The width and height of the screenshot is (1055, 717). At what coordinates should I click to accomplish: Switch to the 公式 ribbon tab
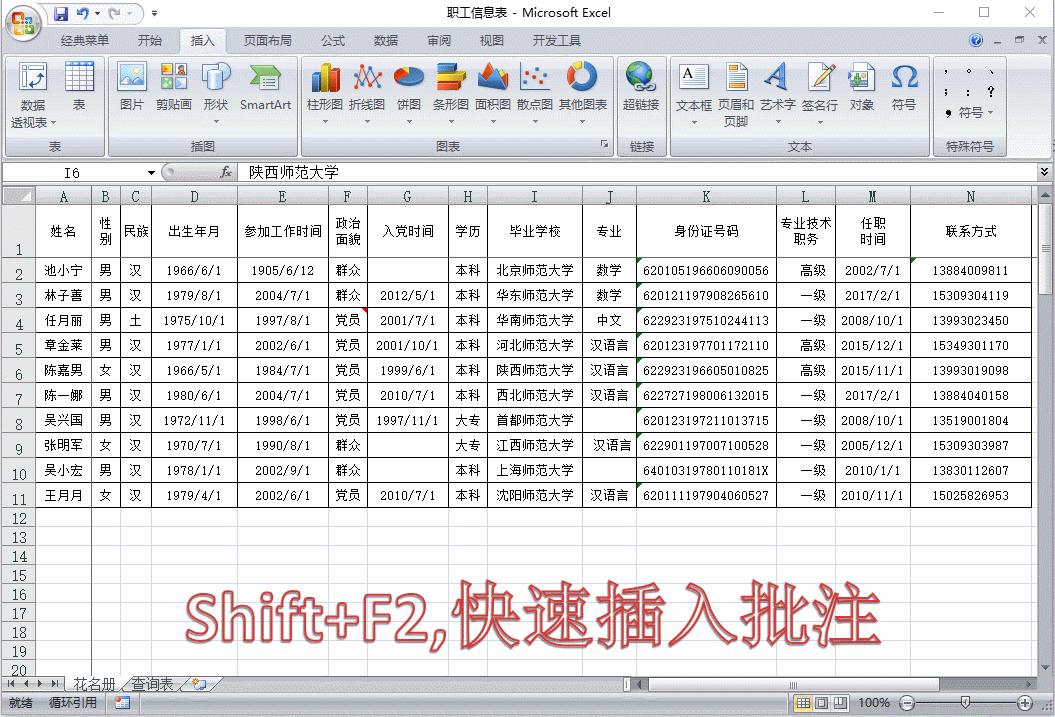click(332, 40)
